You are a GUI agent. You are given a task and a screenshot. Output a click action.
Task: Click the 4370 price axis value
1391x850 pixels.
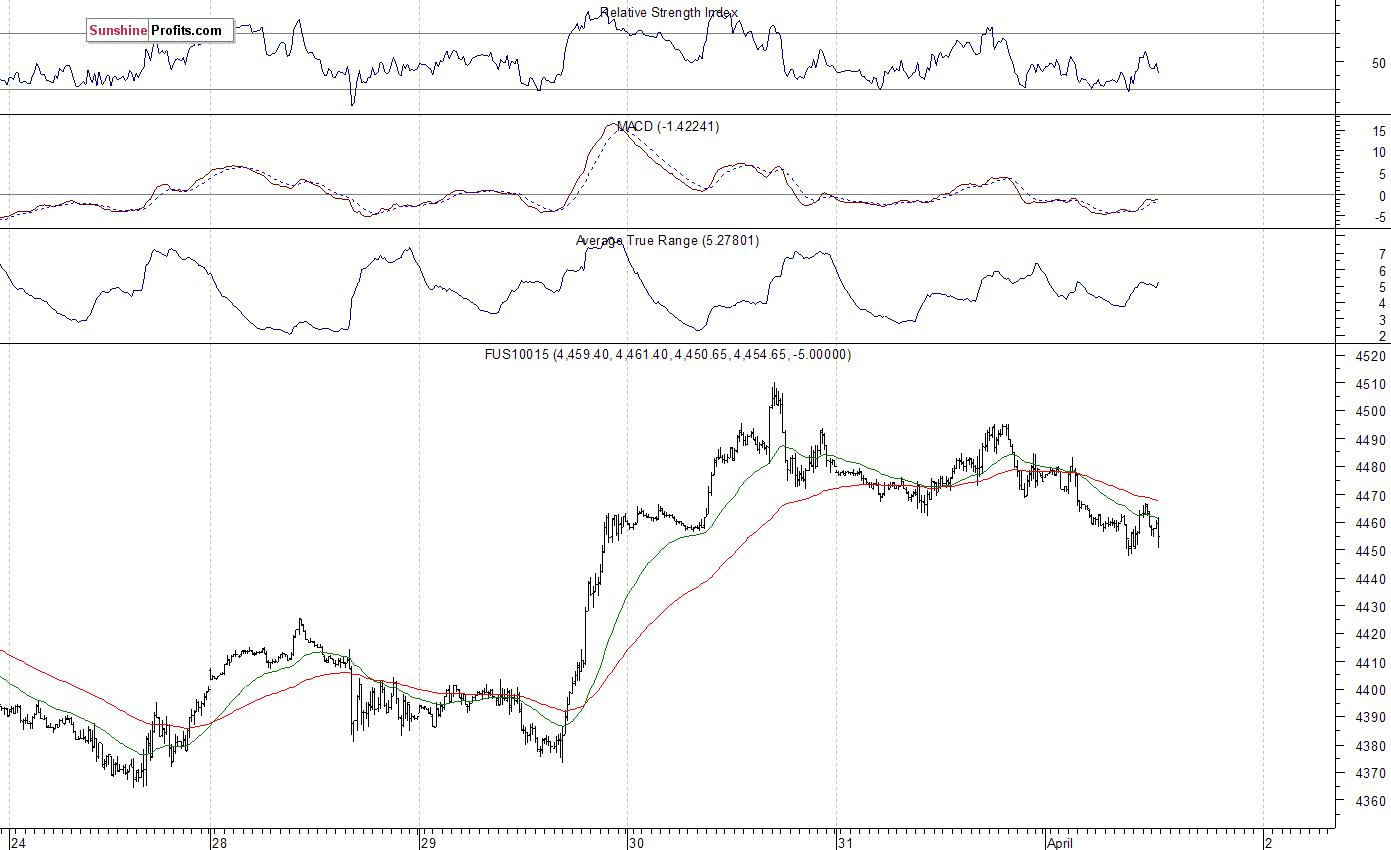point(1369,774)
